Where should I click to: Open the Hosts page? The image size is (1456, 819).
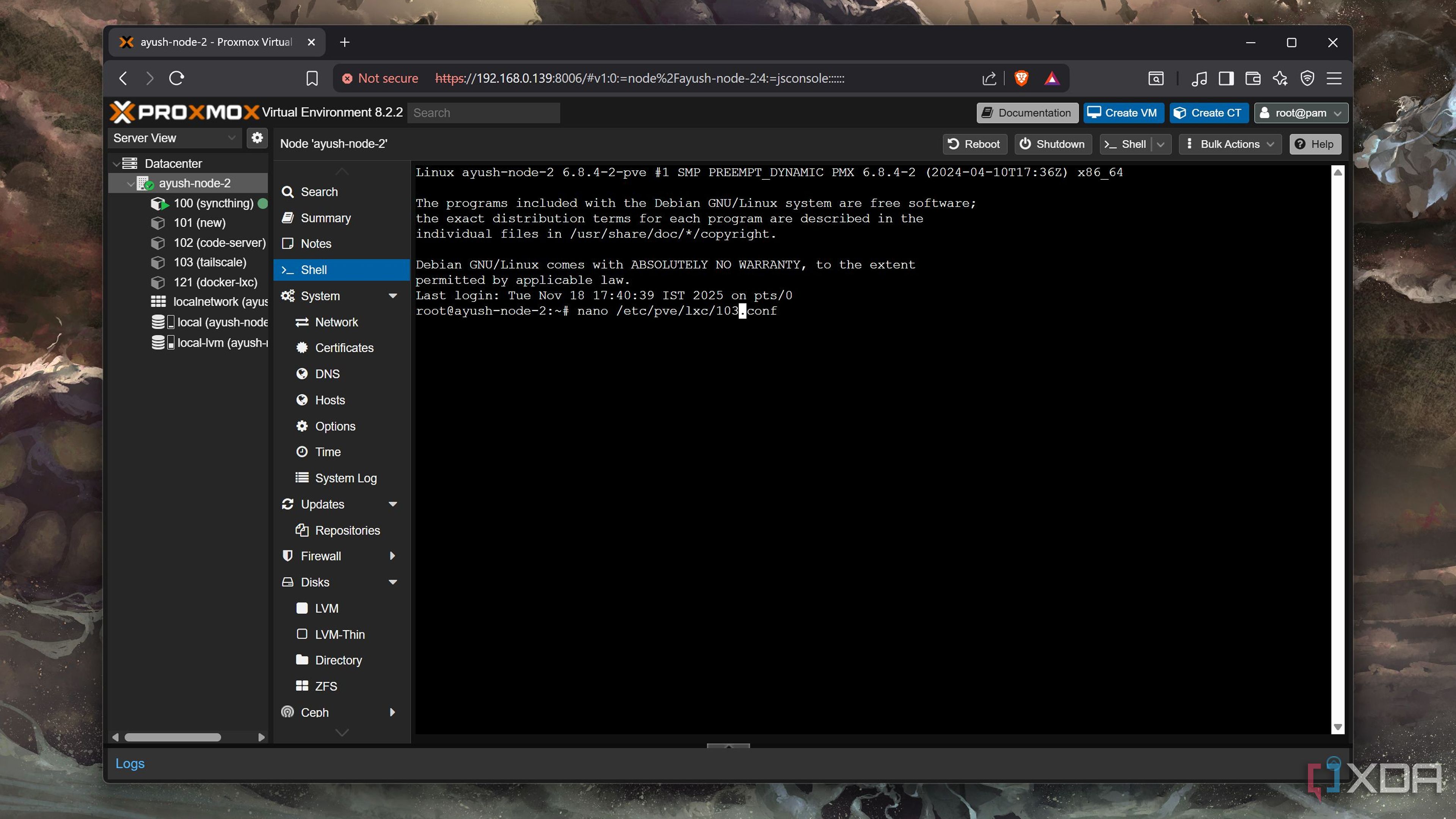tap(341, 400)
